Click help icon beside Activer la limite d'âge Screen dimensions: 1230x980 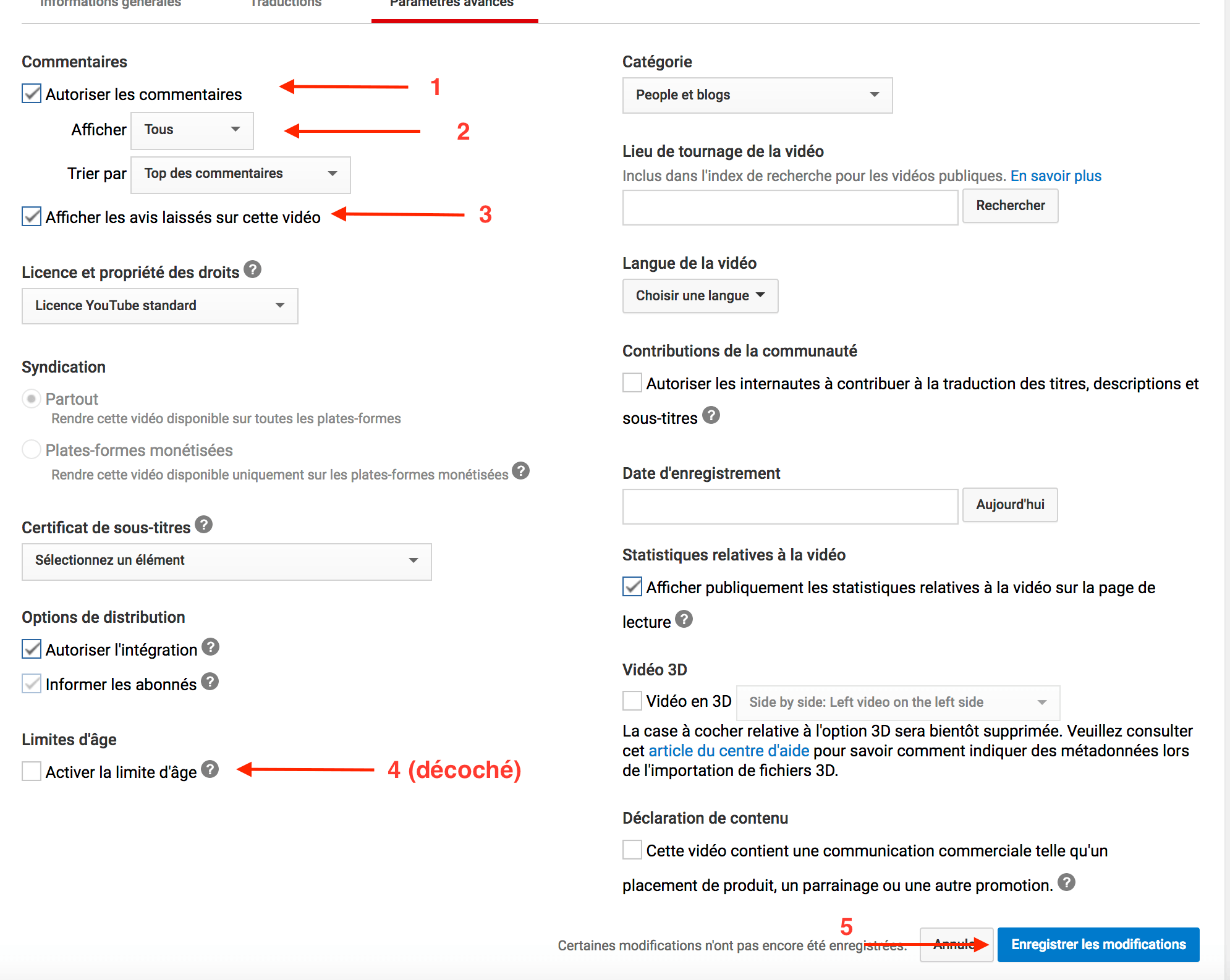click(210, 769)
